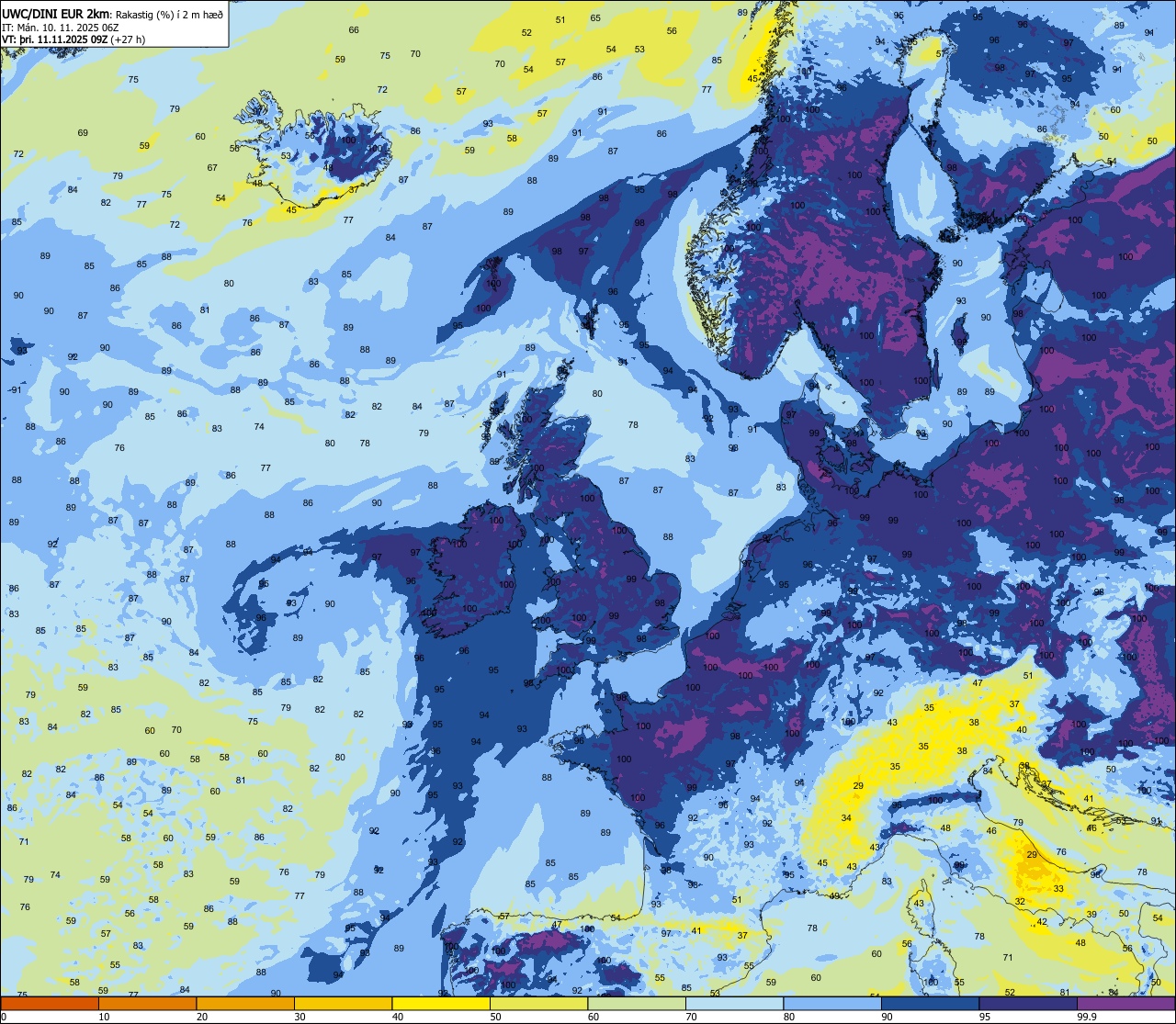Select the bright yellow 40–50 legend swatch
Image resolution: width=1176 pixels, height=1024 pixels.
point(441,1003)
